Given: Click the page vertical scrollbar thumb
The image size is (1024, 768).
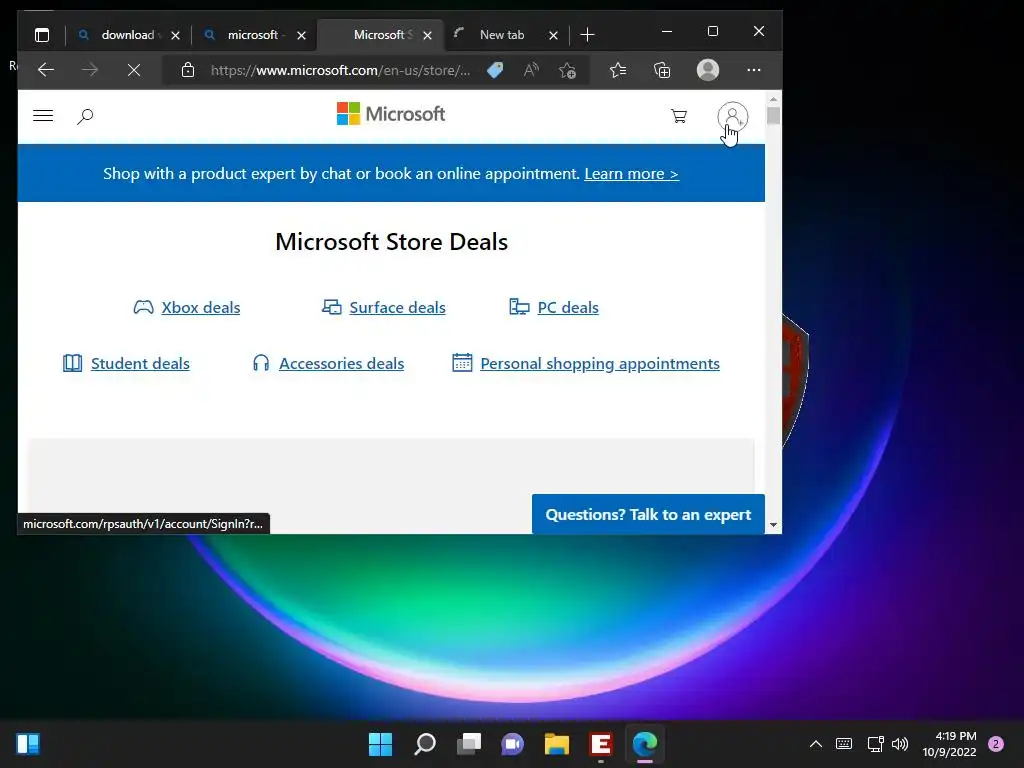Looking at the screenshot, I should tap(773, 116).
